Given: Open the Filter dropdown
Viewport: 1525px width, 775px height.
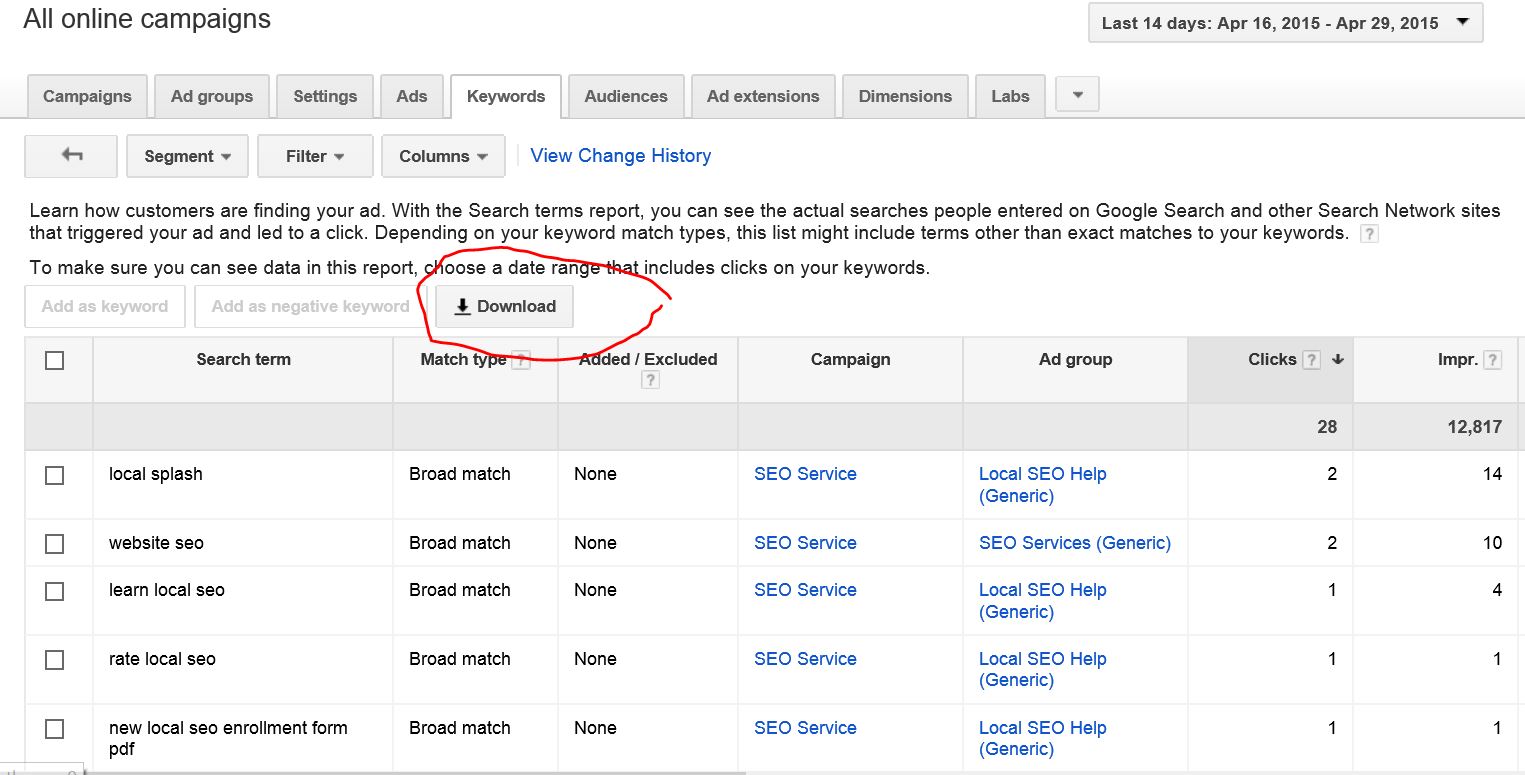Looking at the screenshot, I should tap(315, 156).
